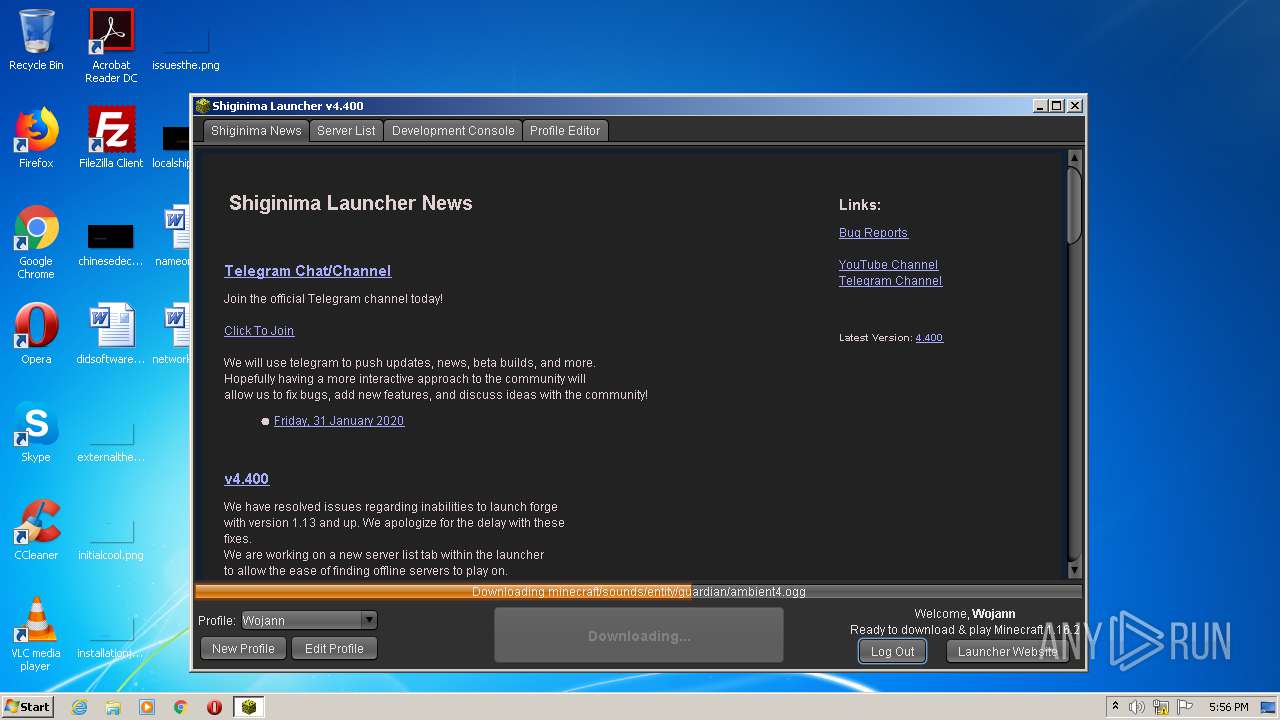Click the Action Center flag icon
This screenshot has width=1280, height=720.
point(1185,707)
